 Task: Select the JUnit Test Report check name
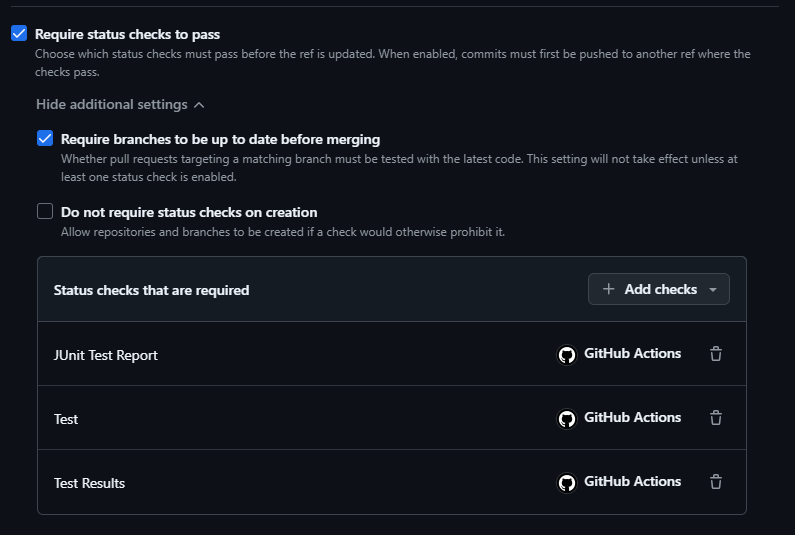pos(106,355)
